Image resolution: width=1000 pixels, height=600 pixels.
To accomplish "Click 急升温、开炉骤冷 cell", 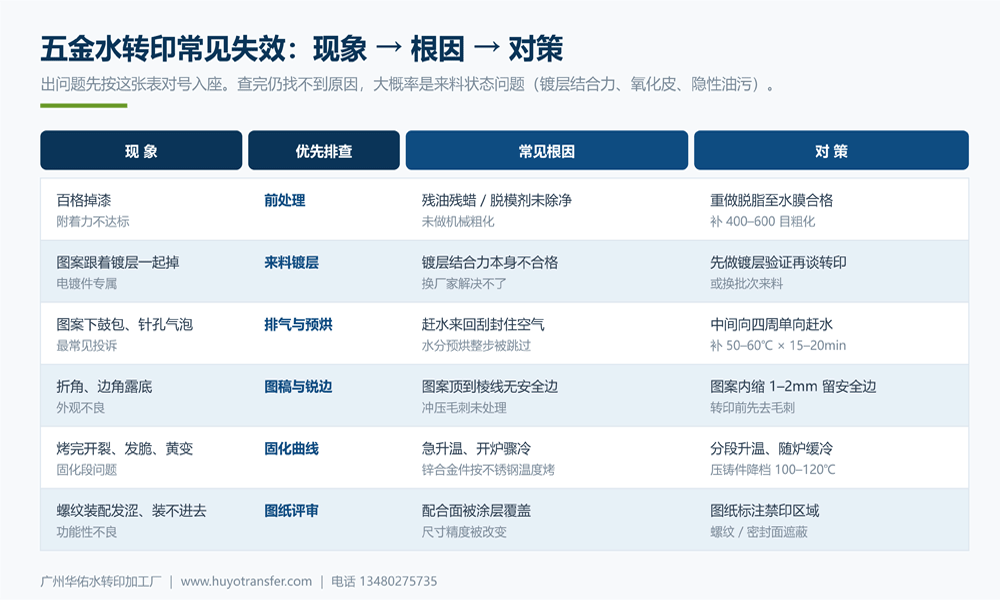I will [476, 449].
